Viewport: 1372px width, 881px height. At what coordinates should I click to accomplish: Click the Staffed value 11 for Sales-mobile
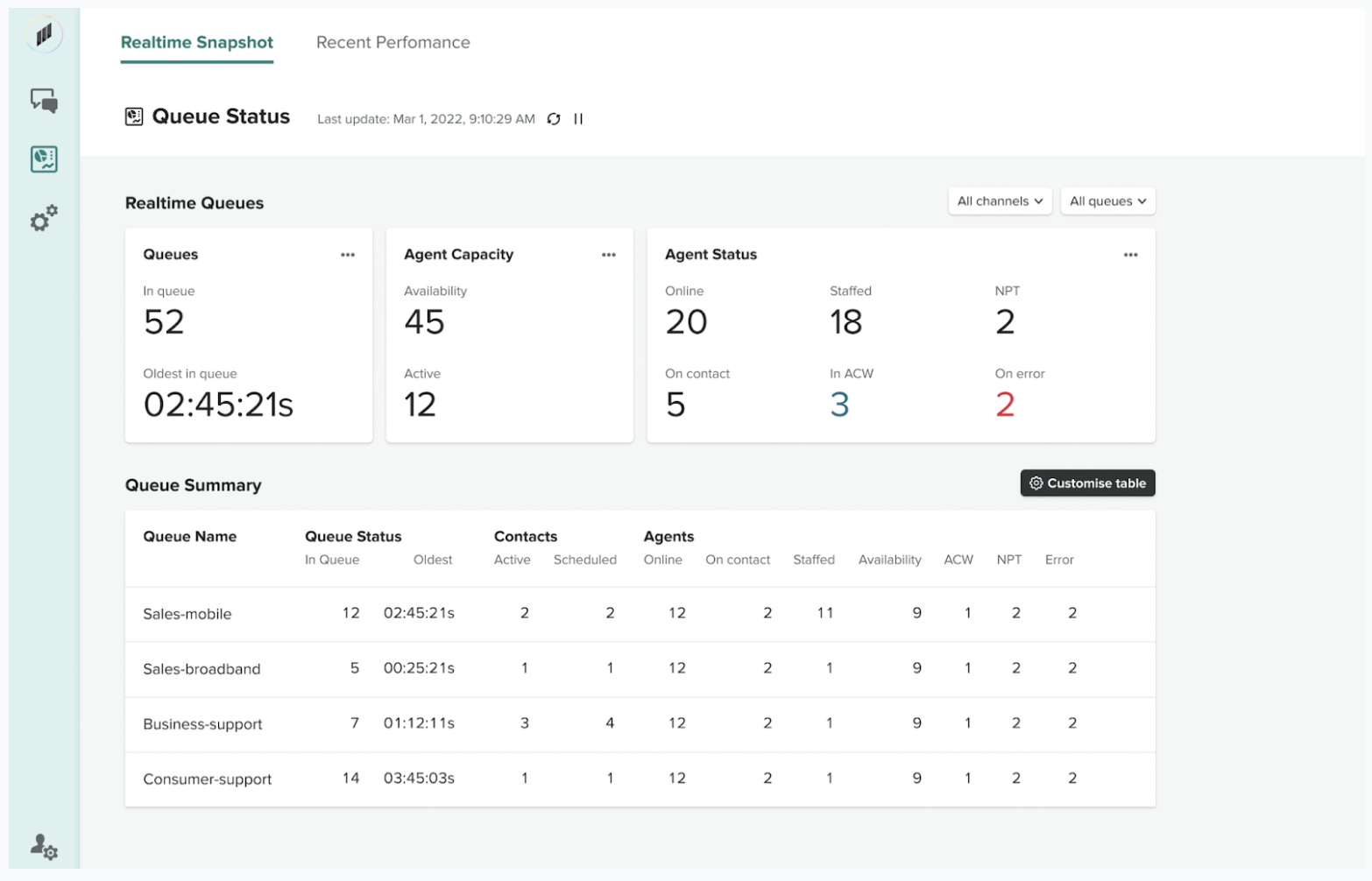click(x=825, y=613)
